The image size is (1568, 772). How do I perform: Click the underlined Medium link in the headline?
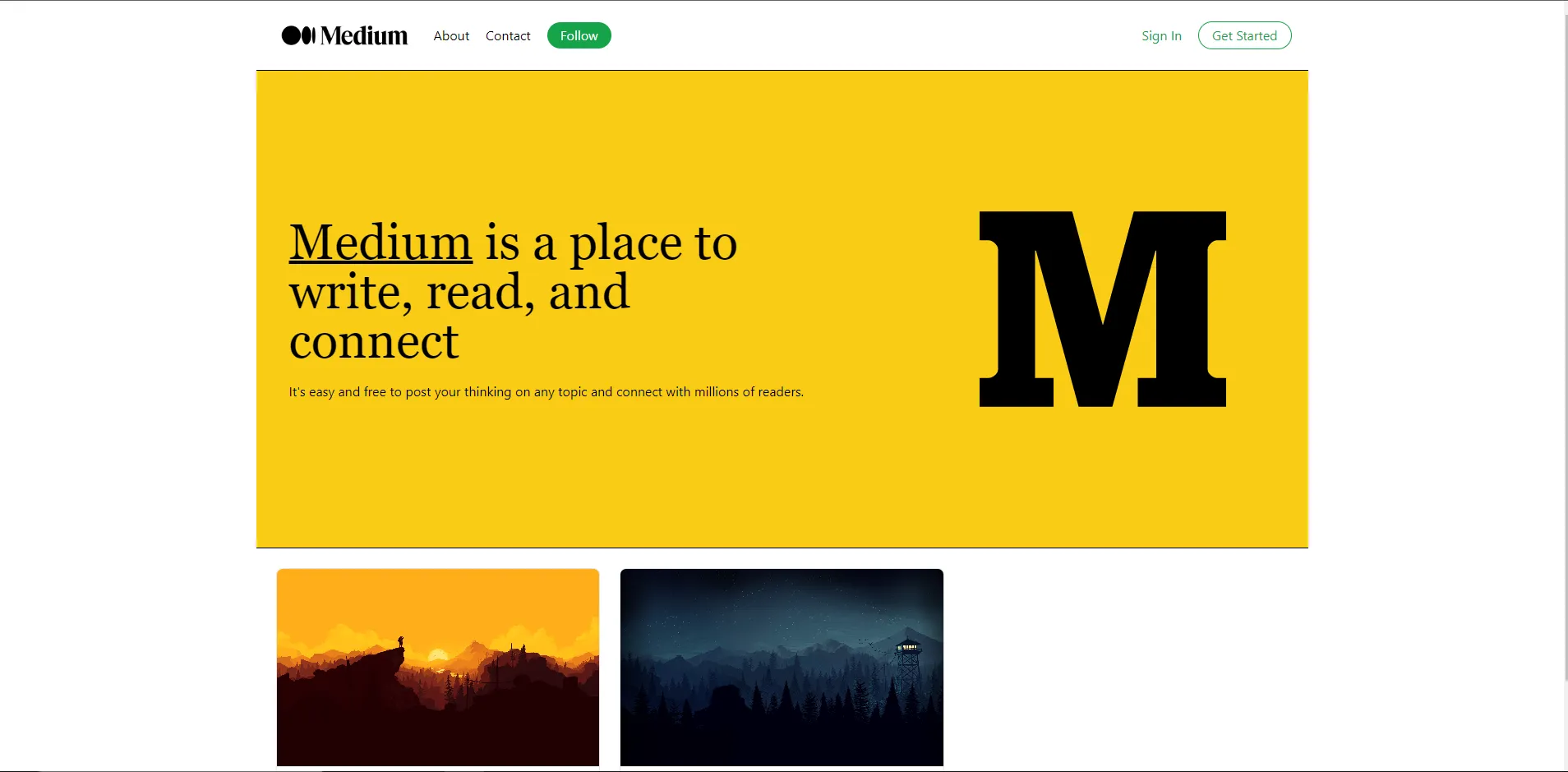[x=380, y=243]
